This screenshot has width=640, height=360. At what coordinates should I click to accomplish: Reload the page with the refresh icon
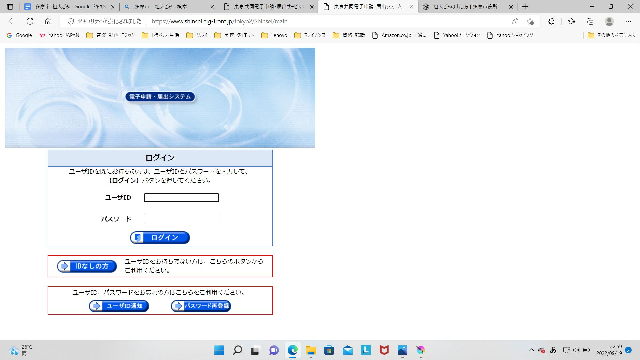(x=30, y=21)
